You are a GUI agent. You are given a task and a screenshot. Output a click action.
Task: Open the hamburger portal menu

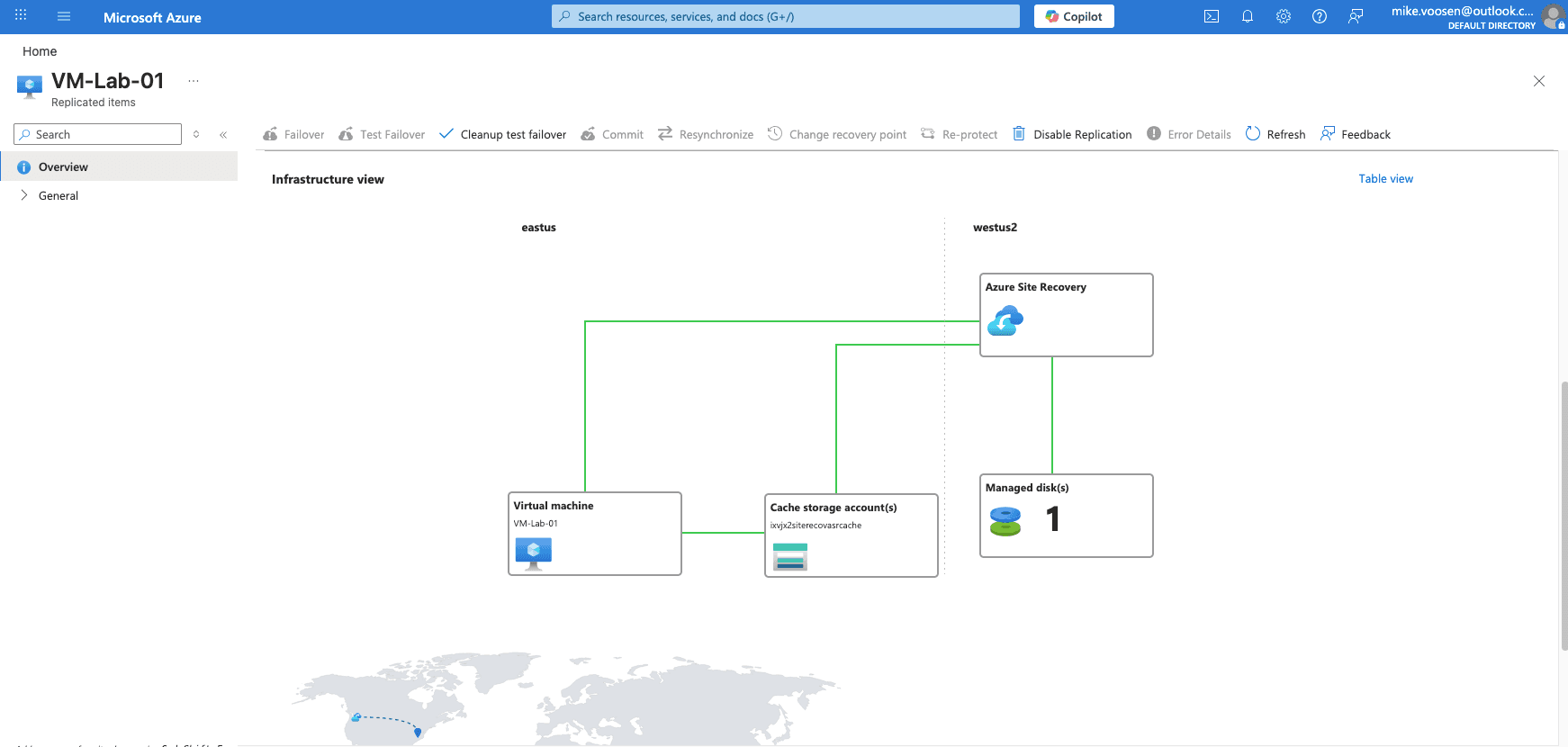(x=64, y=16)
